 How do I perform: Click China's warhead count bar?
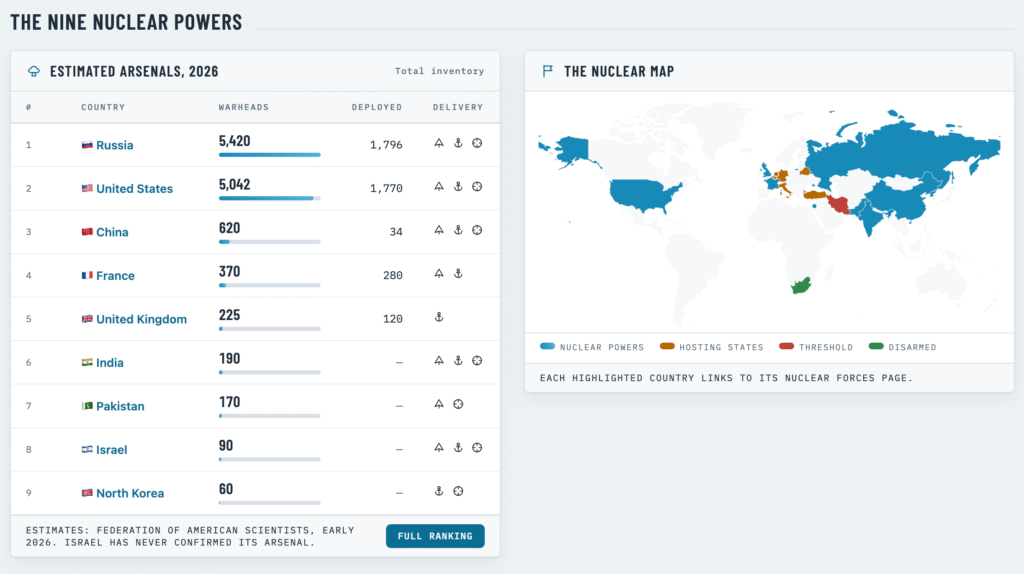pyautogui.click(x=270, y=242)
